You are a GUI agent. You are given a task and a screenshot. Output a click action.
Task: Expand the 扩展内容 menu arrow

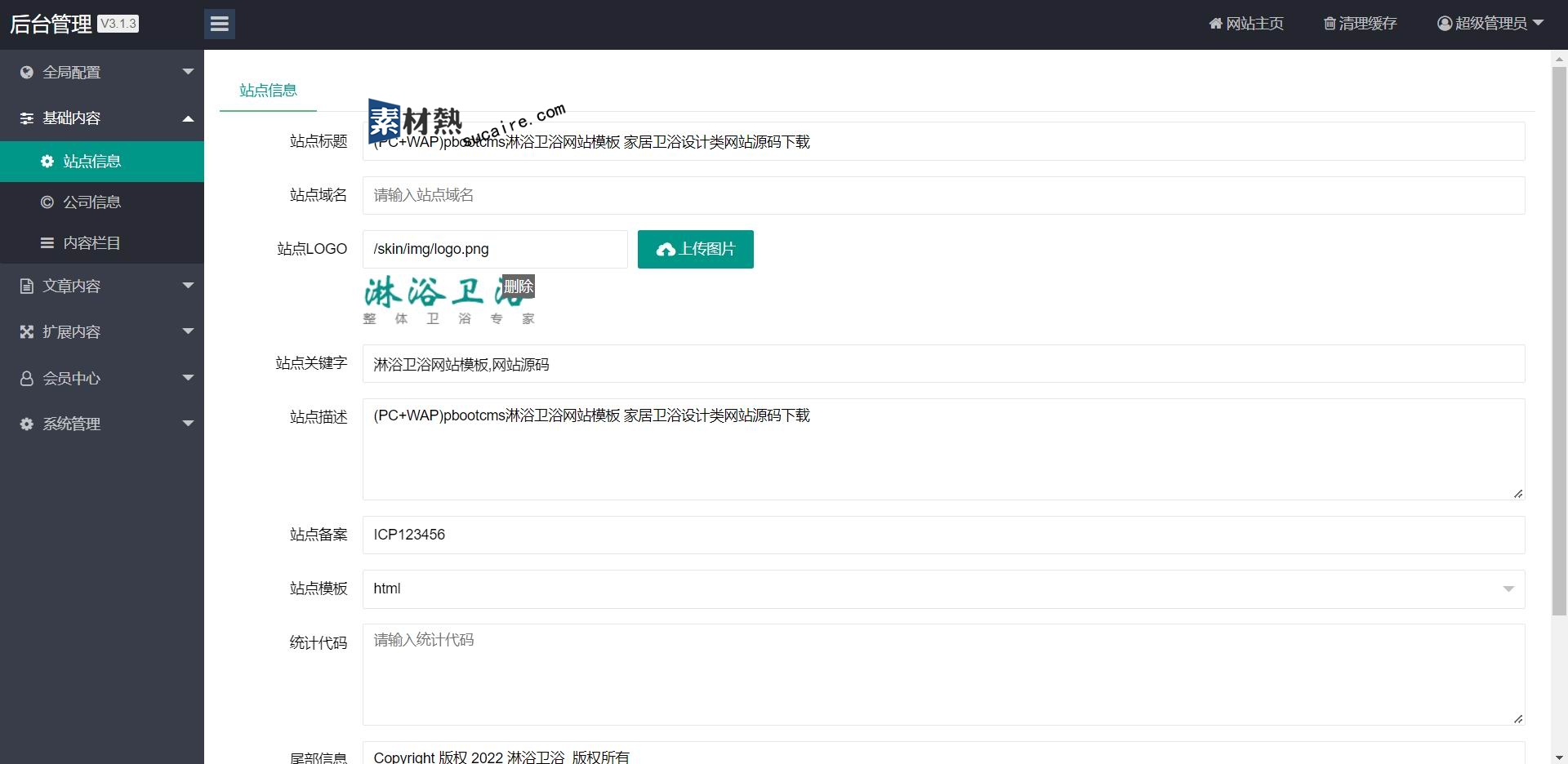[188, 331]
